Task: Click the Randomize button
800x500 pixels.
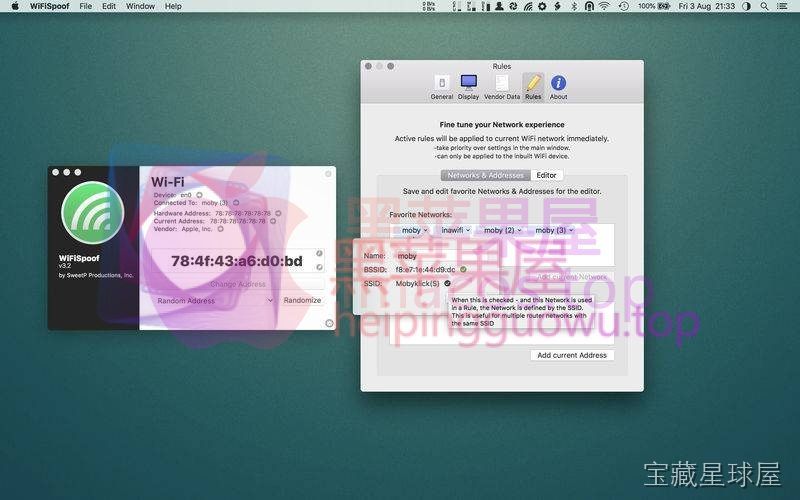Action: click(303, 301)
